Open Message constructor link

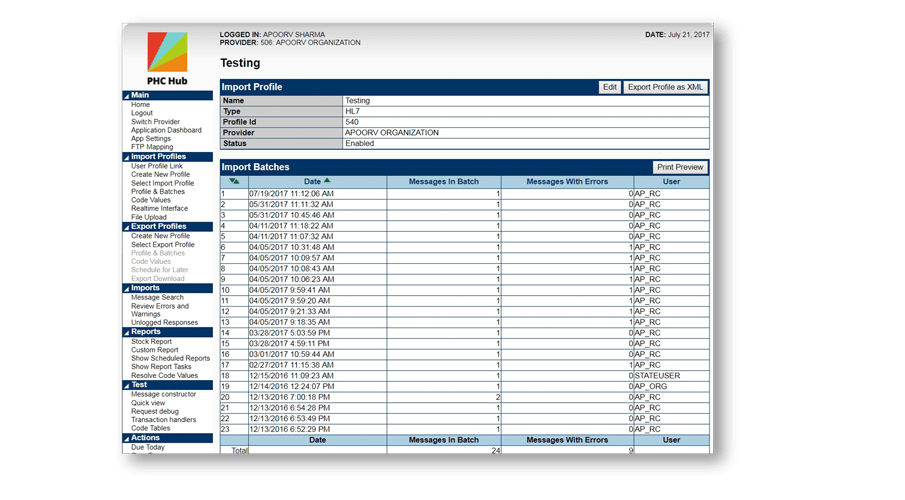(x=163, y=394)
